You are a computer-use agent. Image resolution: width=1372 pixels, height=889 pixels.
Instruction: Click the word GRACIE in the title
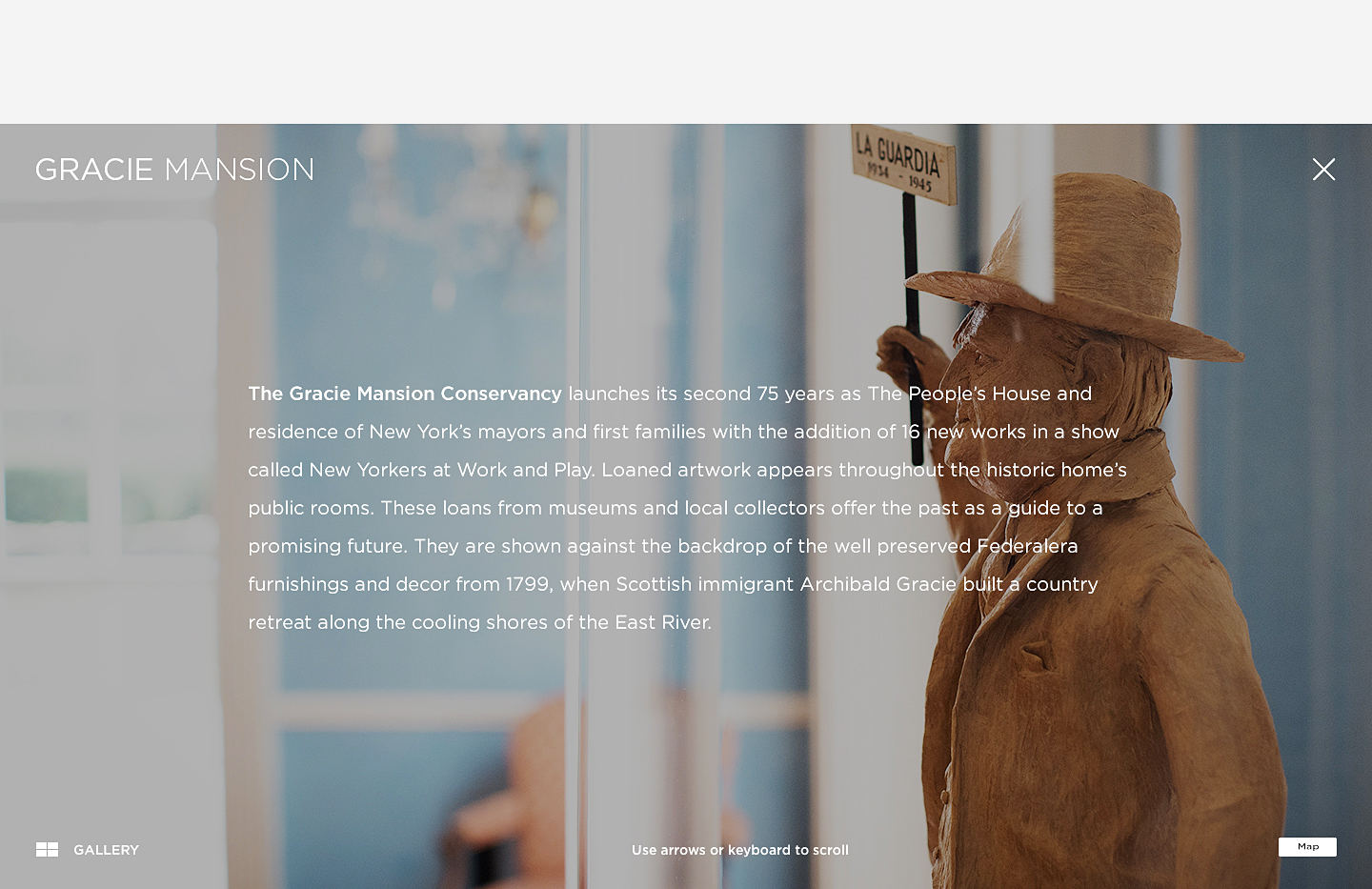tap(94, 170)
